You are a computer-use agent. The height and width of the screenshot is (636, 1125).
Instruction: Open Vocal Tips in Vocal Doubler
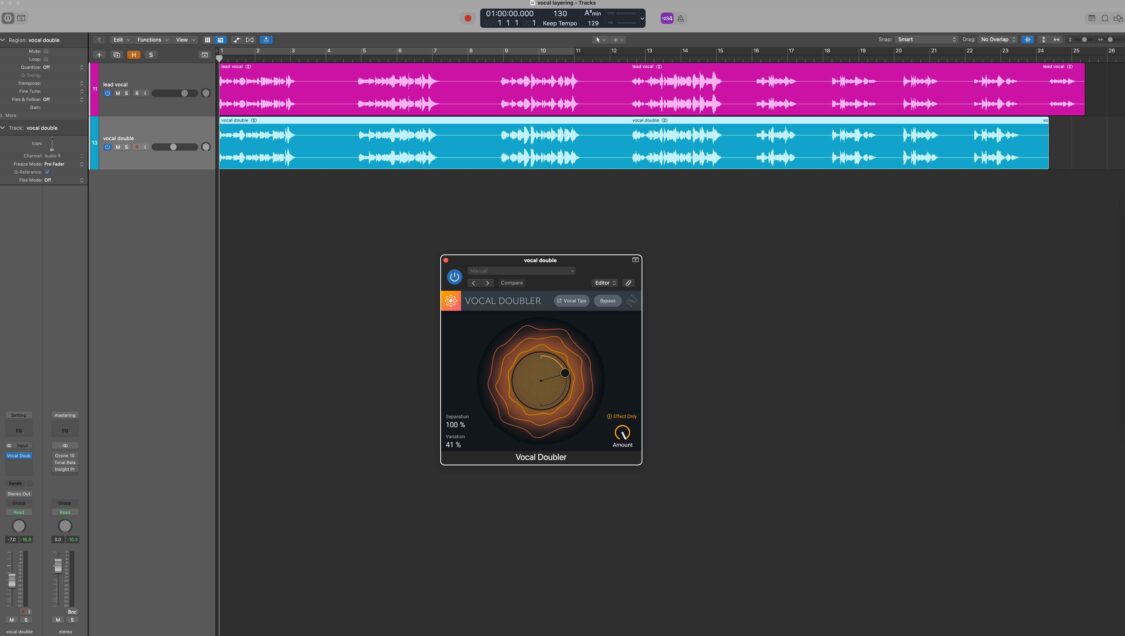coord(570,300)
